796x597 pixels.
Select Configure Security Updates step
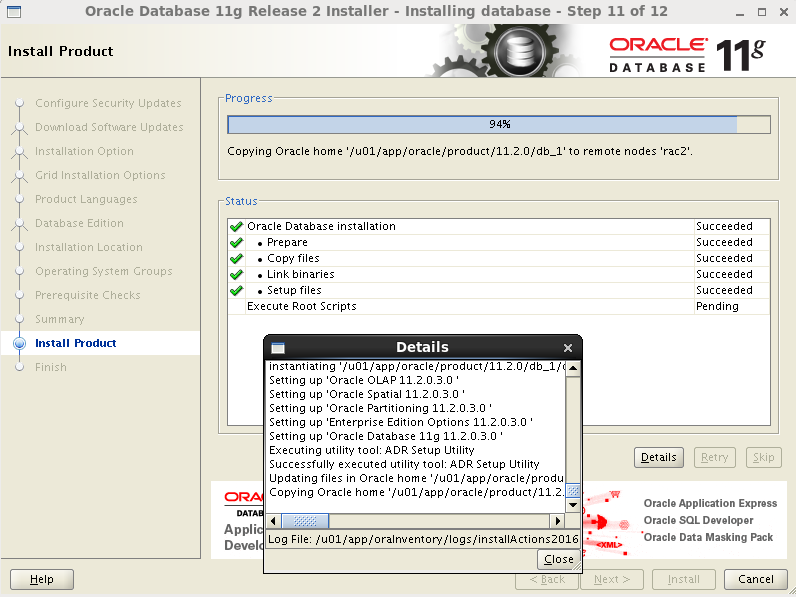108,103
